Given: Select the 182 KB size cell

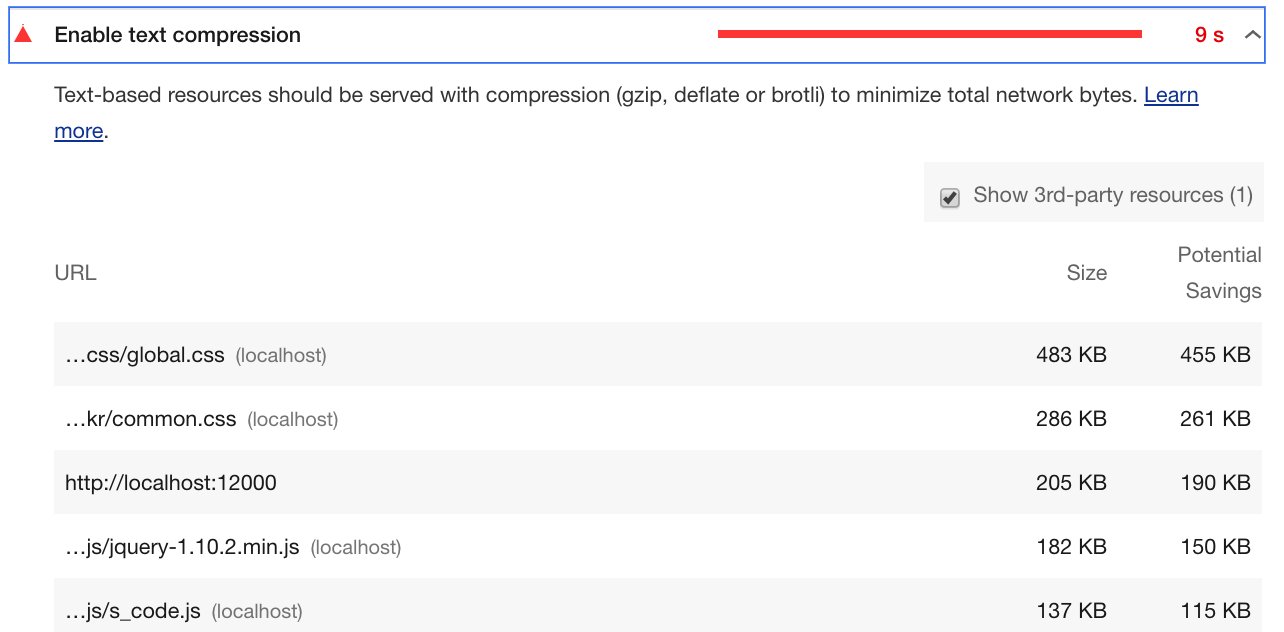Looking at the screenshot, I should [1071, 547].
